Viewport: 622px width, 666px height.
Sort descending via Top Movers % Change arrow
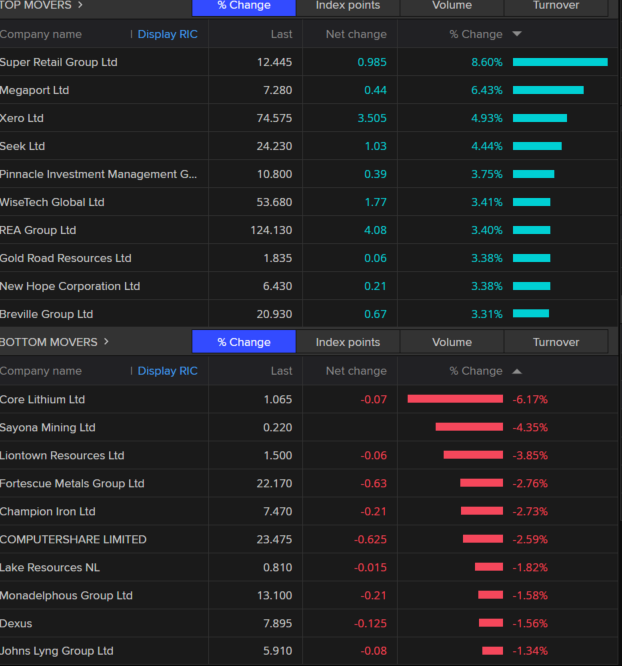pos(517,34)
